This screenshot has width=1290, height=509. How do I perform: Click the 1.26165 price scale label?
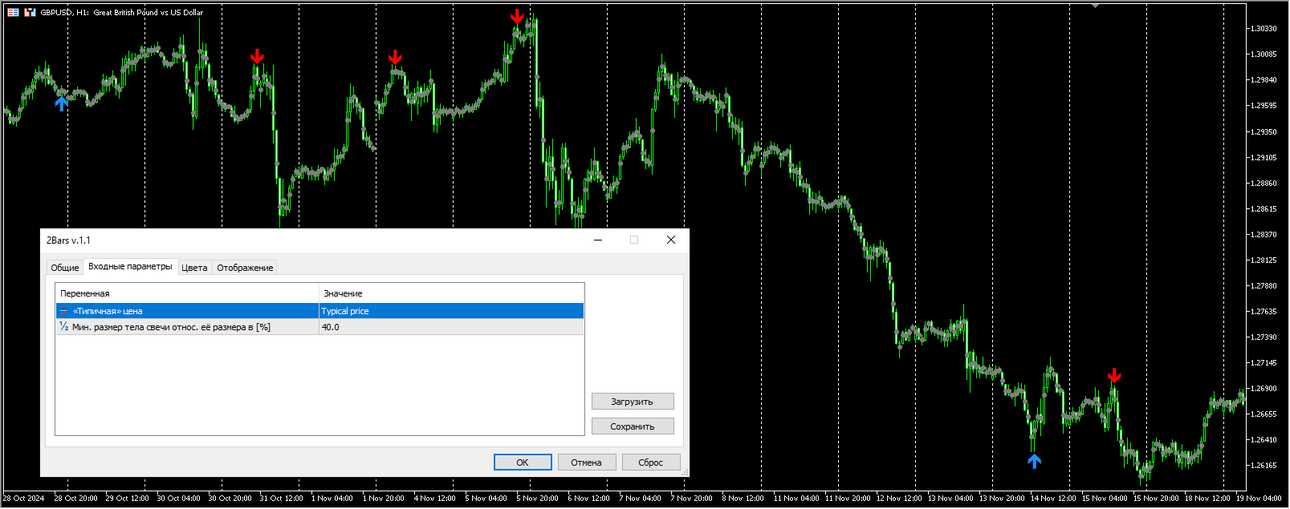pyautogui.click(x=1264, y=465)
